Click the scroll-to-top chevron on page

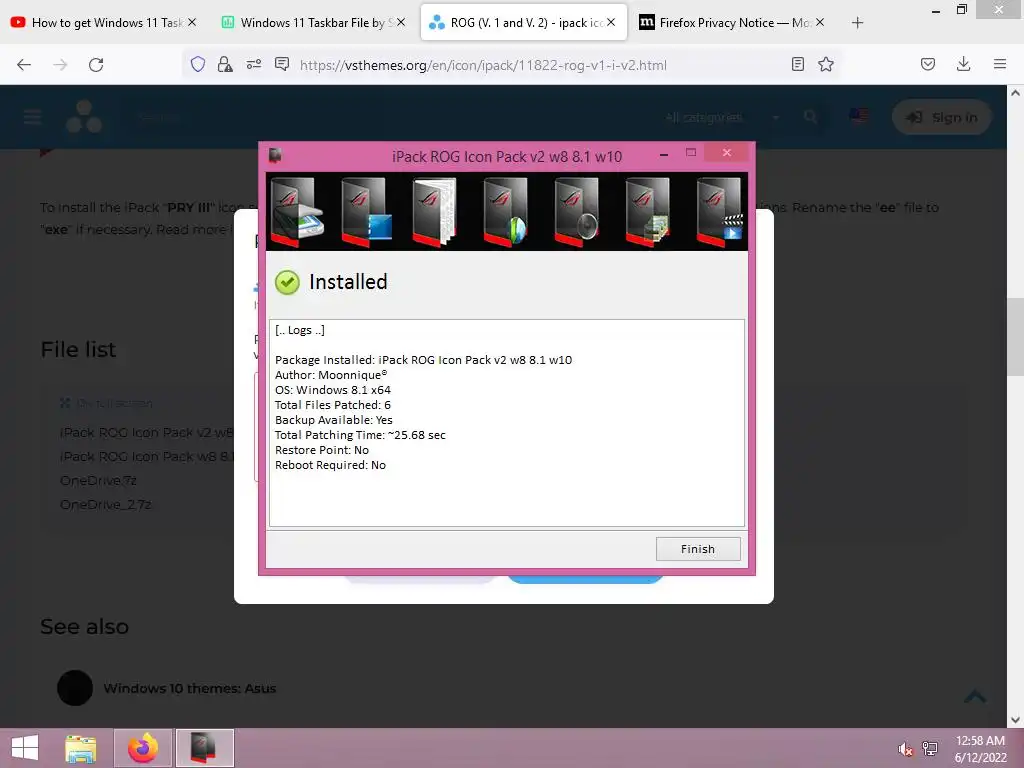pyautogui.click(x=975, y=696)
